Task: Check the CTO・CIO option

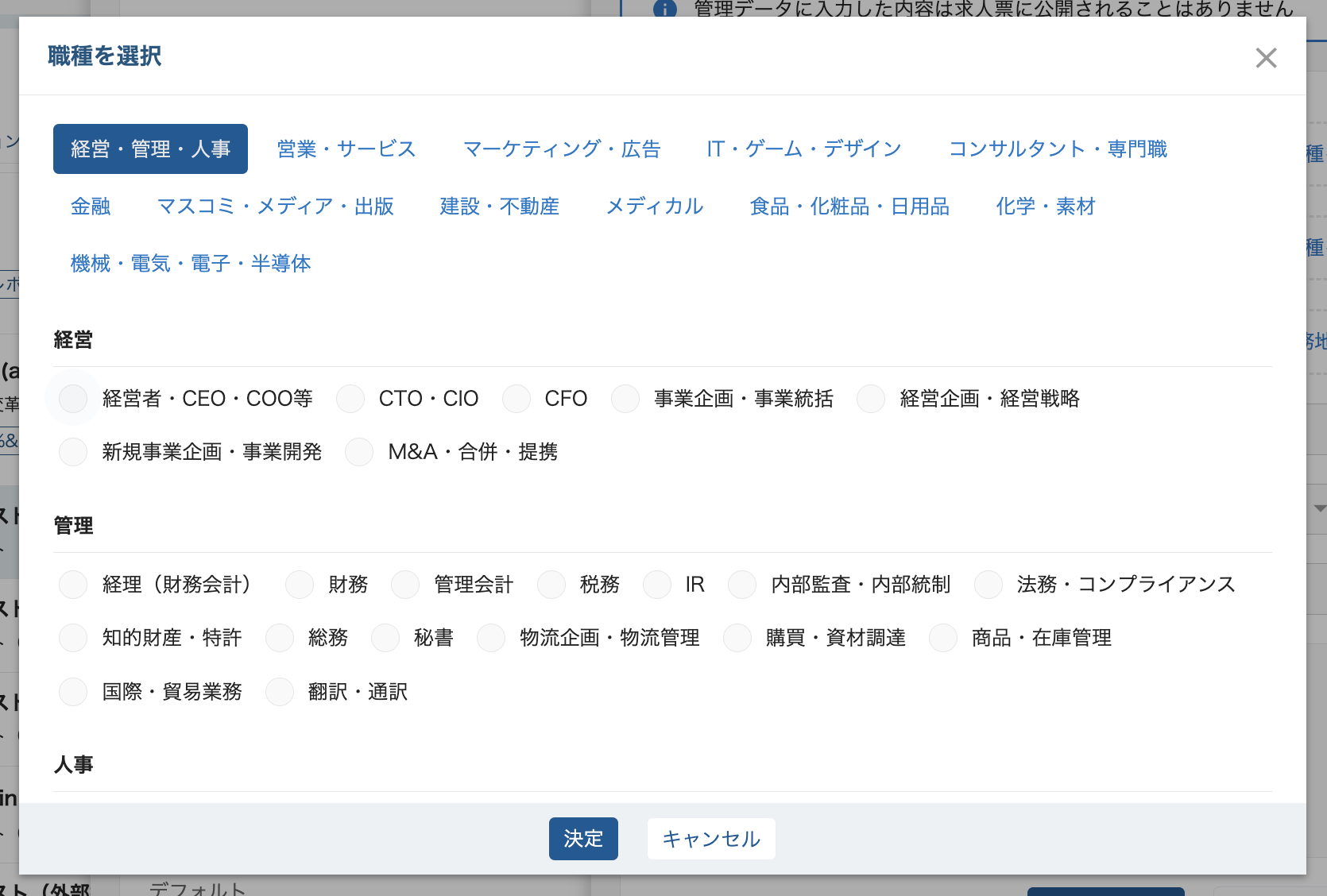Action: 350,398
